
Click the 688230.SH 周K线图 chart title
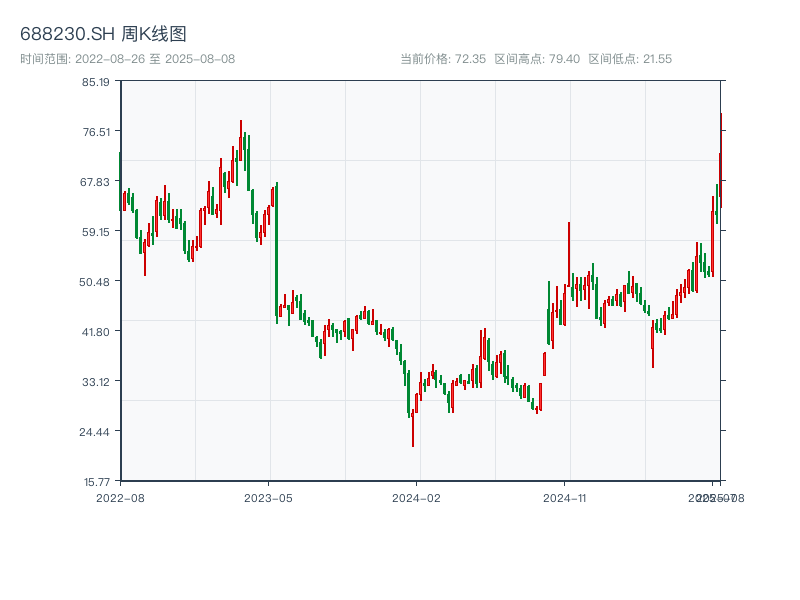click(x=103, y=35)
